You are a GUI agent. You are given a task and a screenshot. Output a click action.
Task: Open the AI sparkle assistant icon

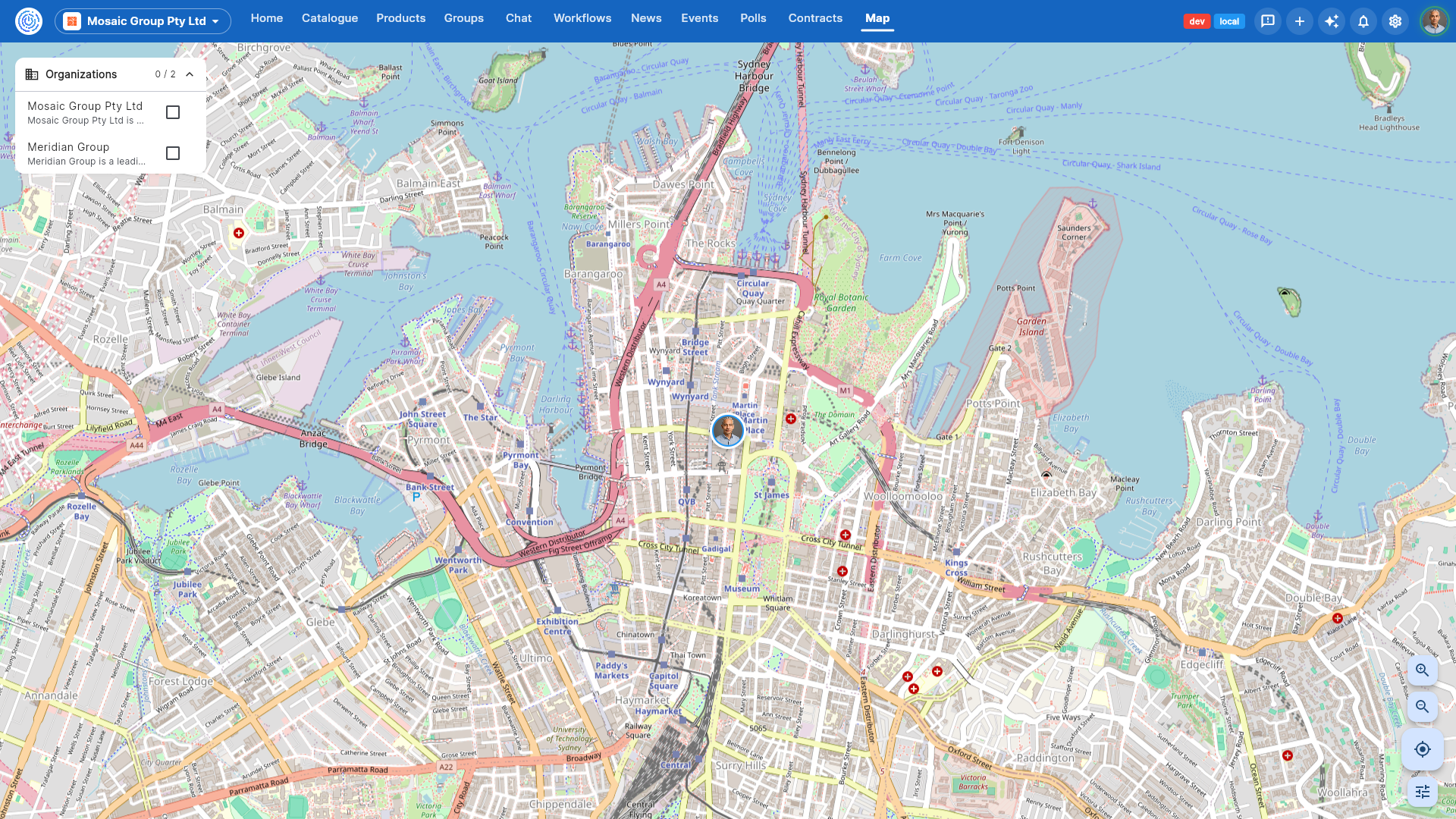tap(1332, 21)
